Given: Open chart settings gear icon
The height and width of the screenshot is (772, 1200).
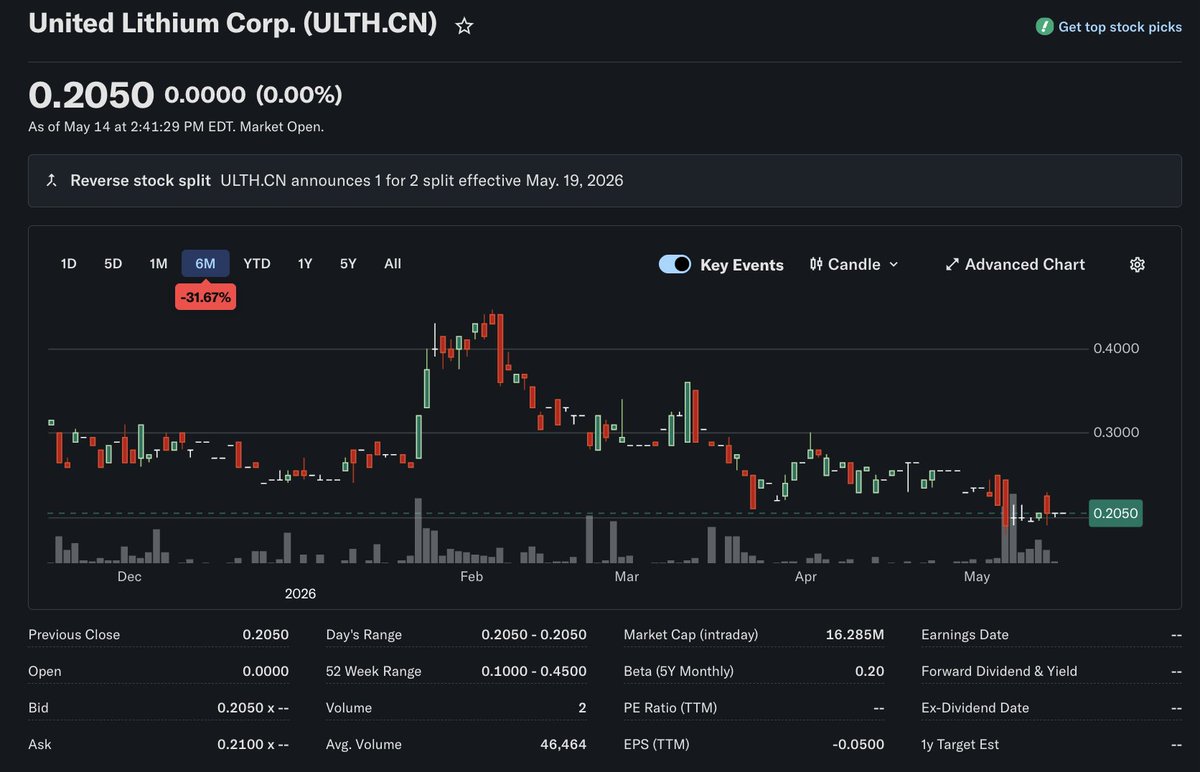Looking at the screenshot, I should [1137, 264].
